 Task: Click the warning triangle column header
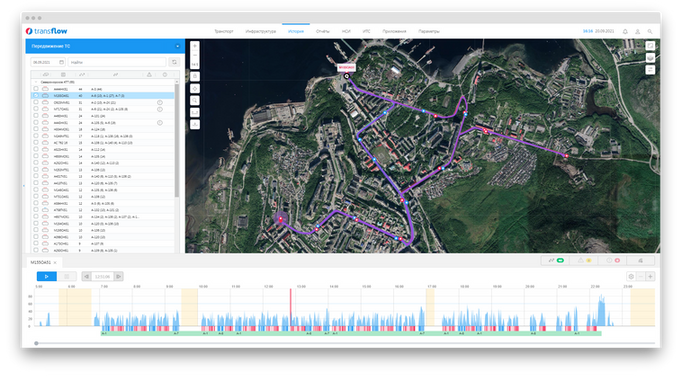[149, 75]
